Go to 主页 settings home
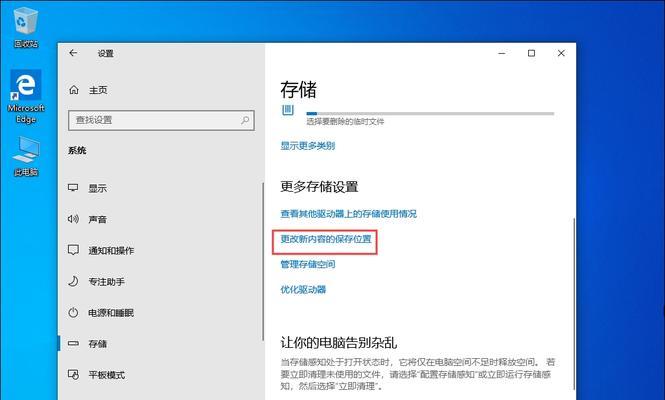Image resolution: width=665 pixels, height=400 pixels. coord(98,90)
